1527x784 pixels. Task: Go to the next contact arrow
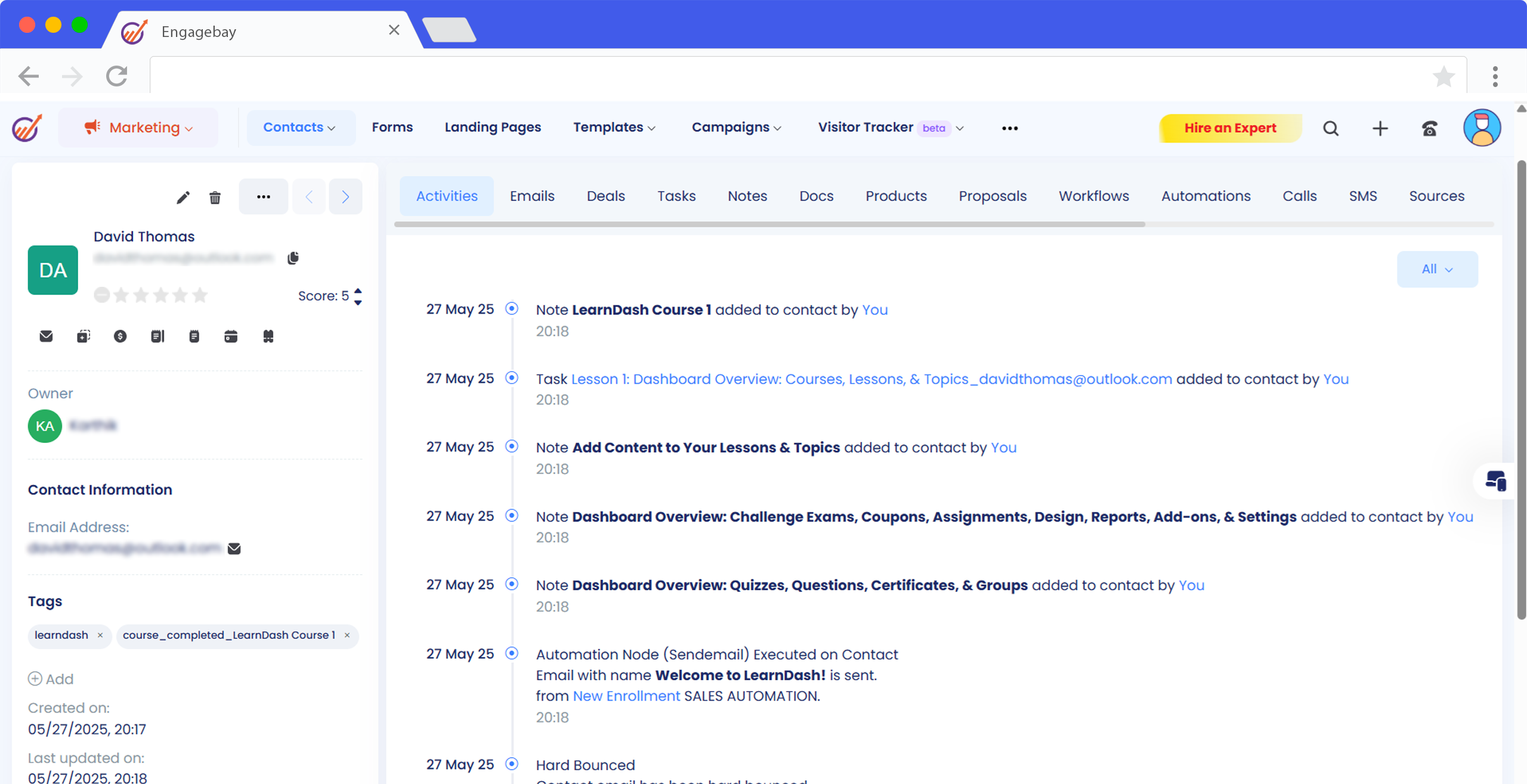click(x=345, y=197)
